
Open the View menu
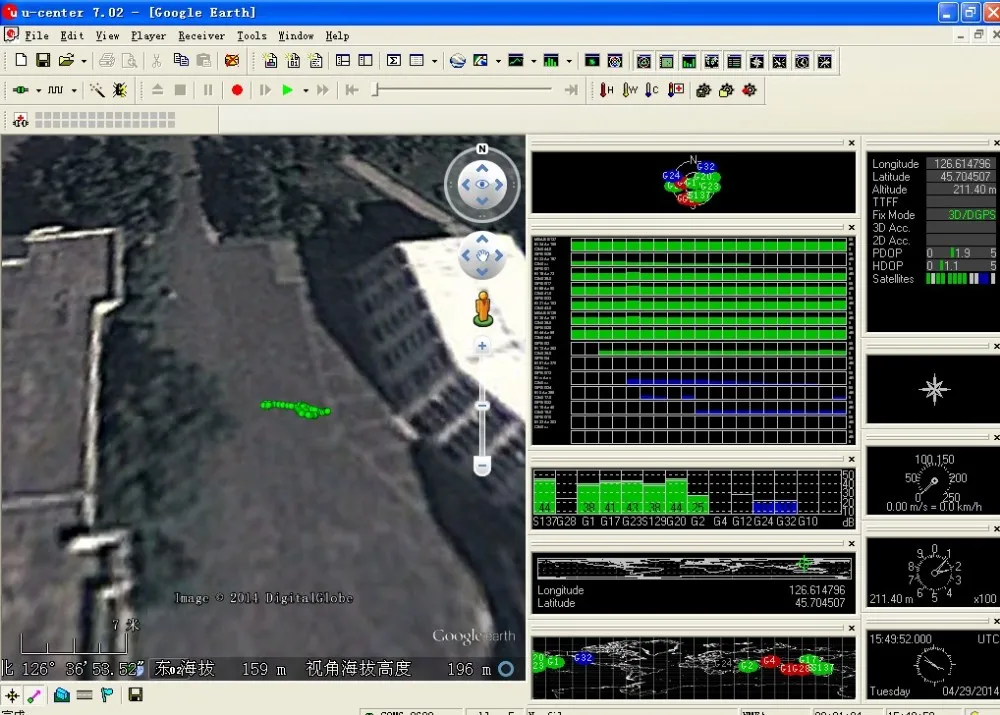click(x=108, y=36)
